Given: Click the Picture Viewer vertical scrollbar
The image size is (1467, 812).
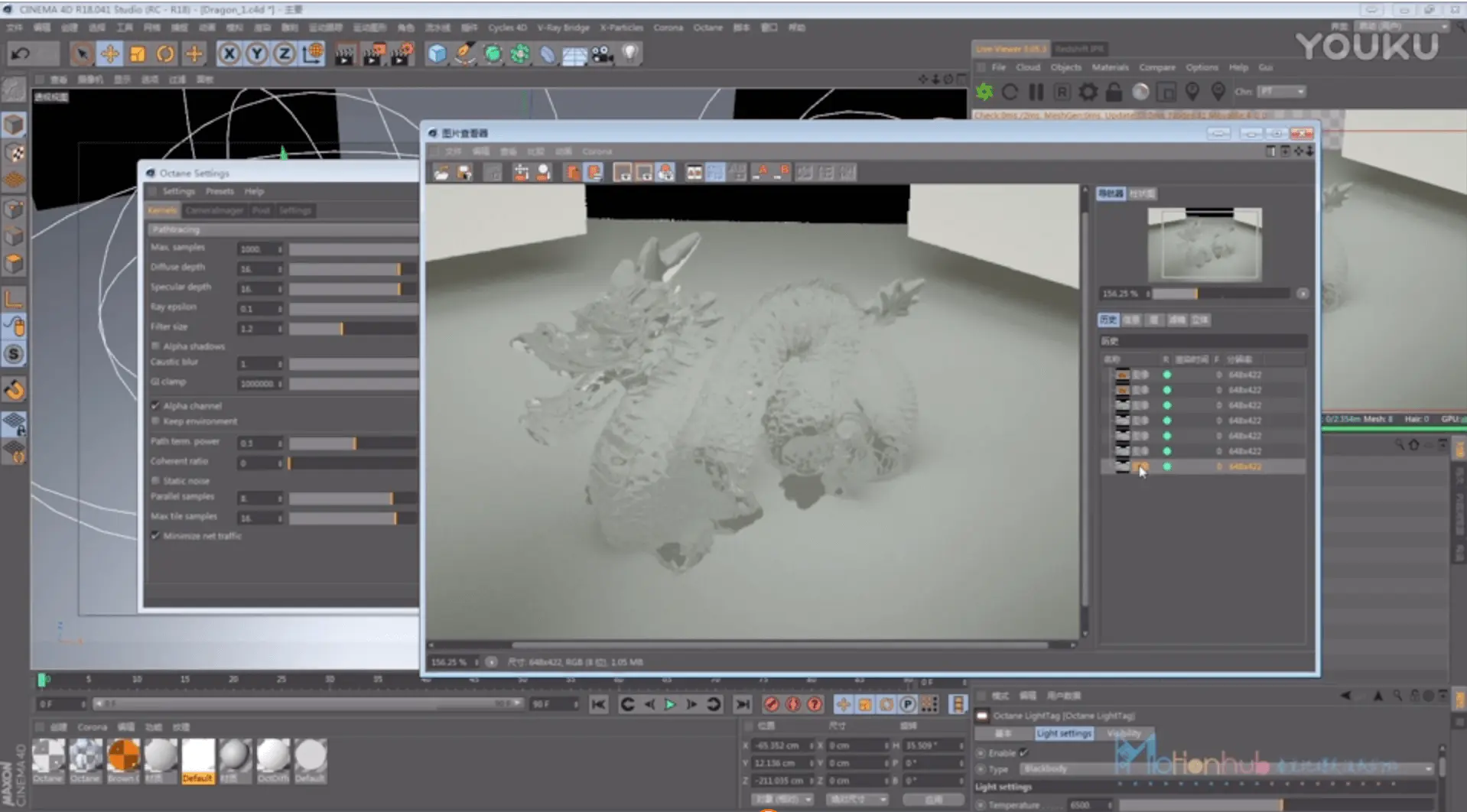Looking at the screenshot, I should [1085, 411].
